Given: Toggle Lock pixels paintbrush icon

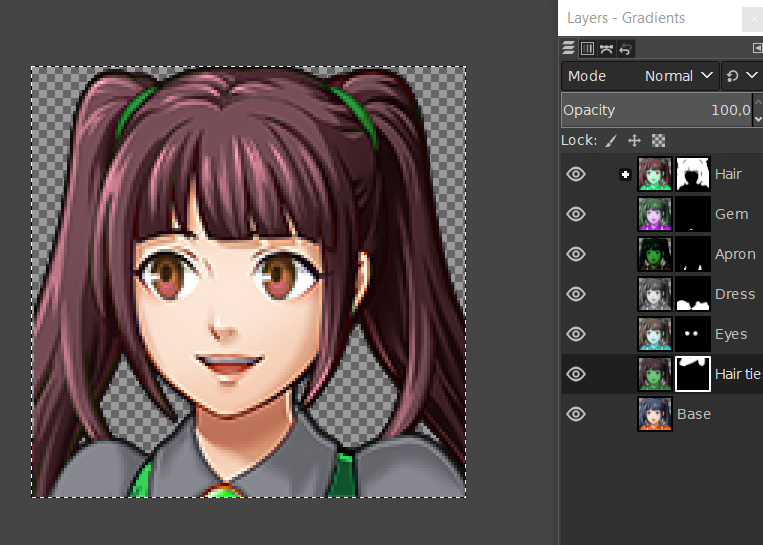Looking at the screenshot, I should point(611,141).
